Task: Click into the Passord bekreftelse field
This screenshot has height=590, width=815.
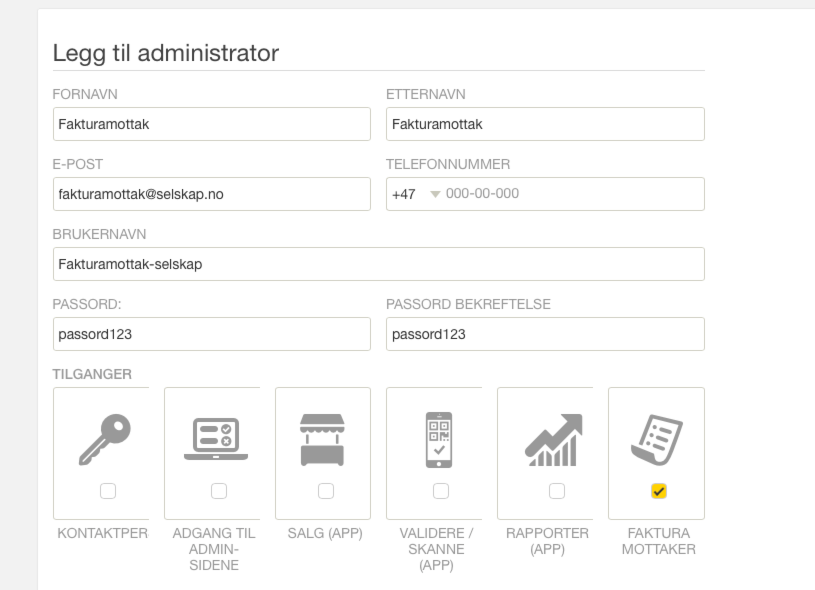Action: pos(545,334)
